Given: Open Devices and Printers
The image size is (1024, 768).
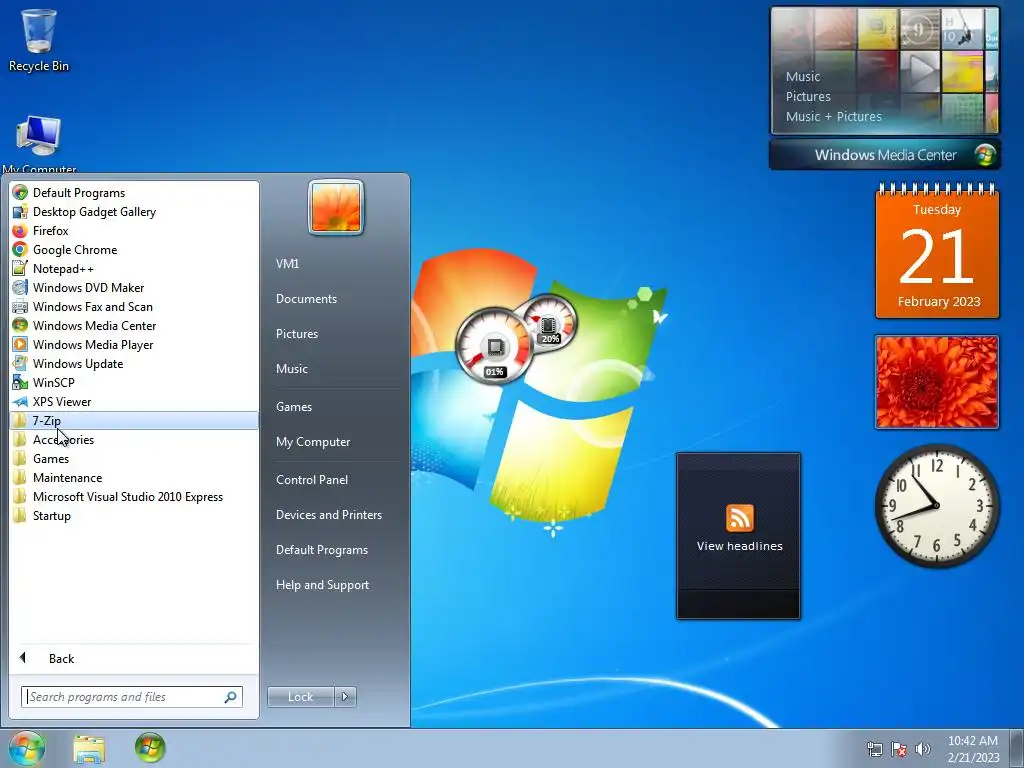Looking at the screenshot, I should [328, 515].
